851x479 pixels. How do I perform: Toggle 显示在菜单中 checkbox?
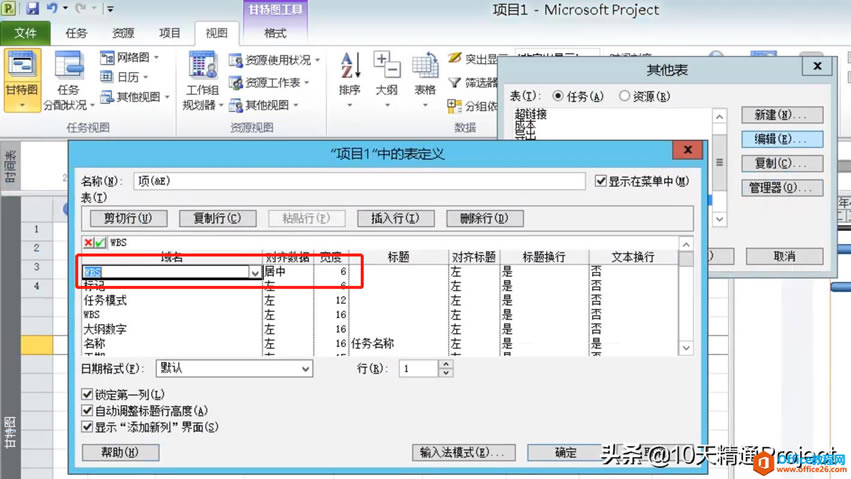pyautogui.click(x=600, y=181)
